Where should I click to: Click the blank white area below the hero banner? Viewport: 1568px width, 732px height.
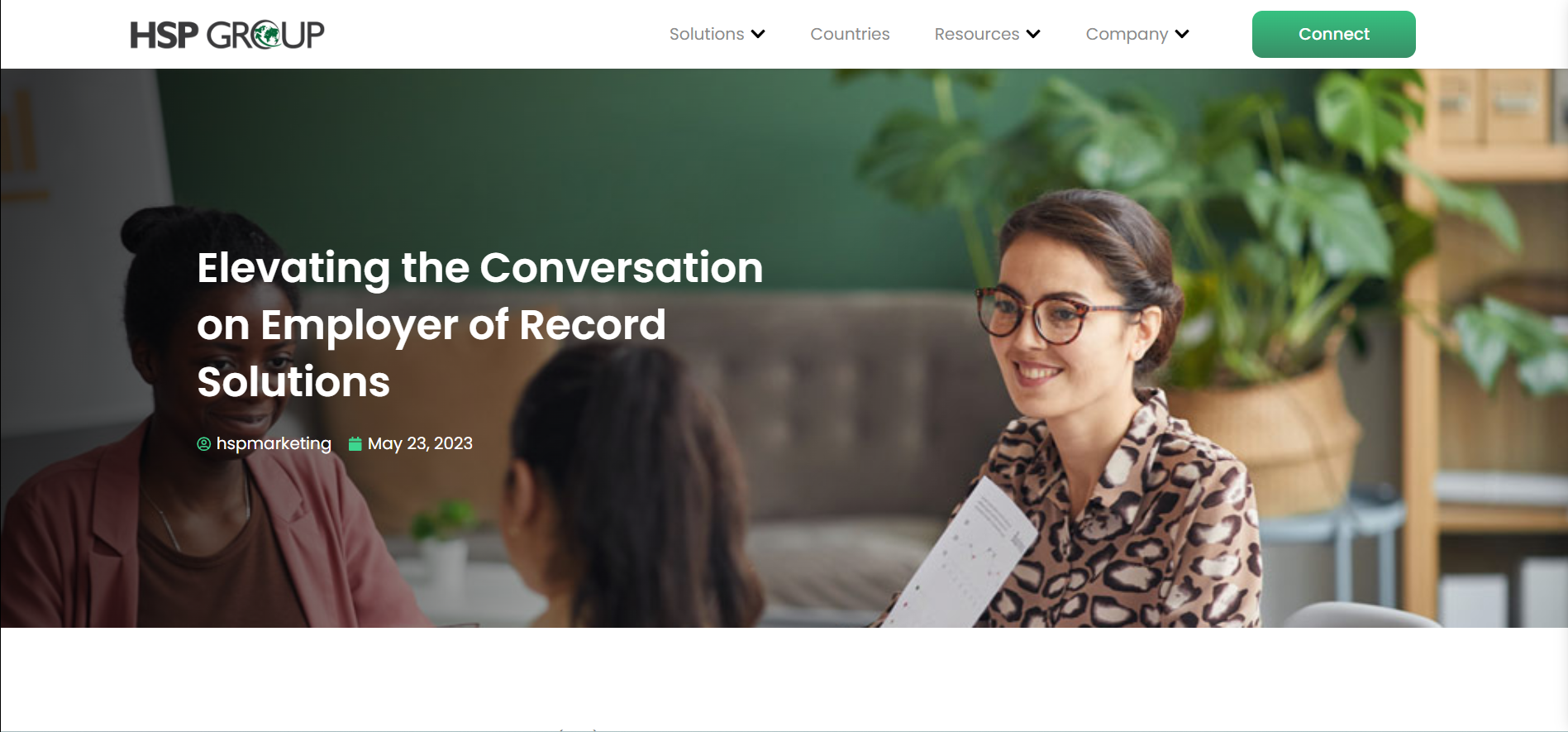[784, 678]
